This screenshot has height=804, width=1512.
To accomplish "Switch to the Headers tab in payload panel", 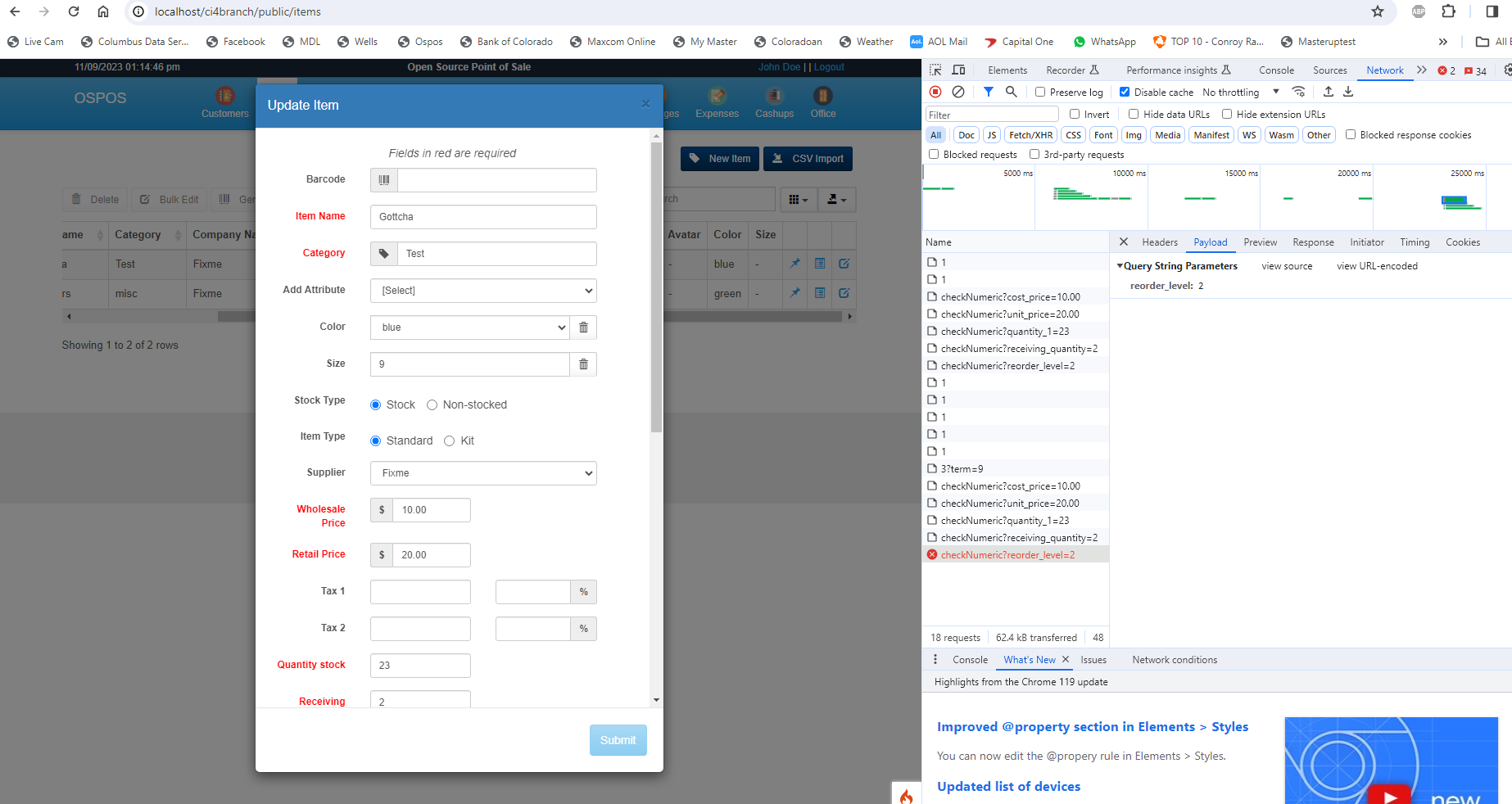I will click(x=1159, y=242).
